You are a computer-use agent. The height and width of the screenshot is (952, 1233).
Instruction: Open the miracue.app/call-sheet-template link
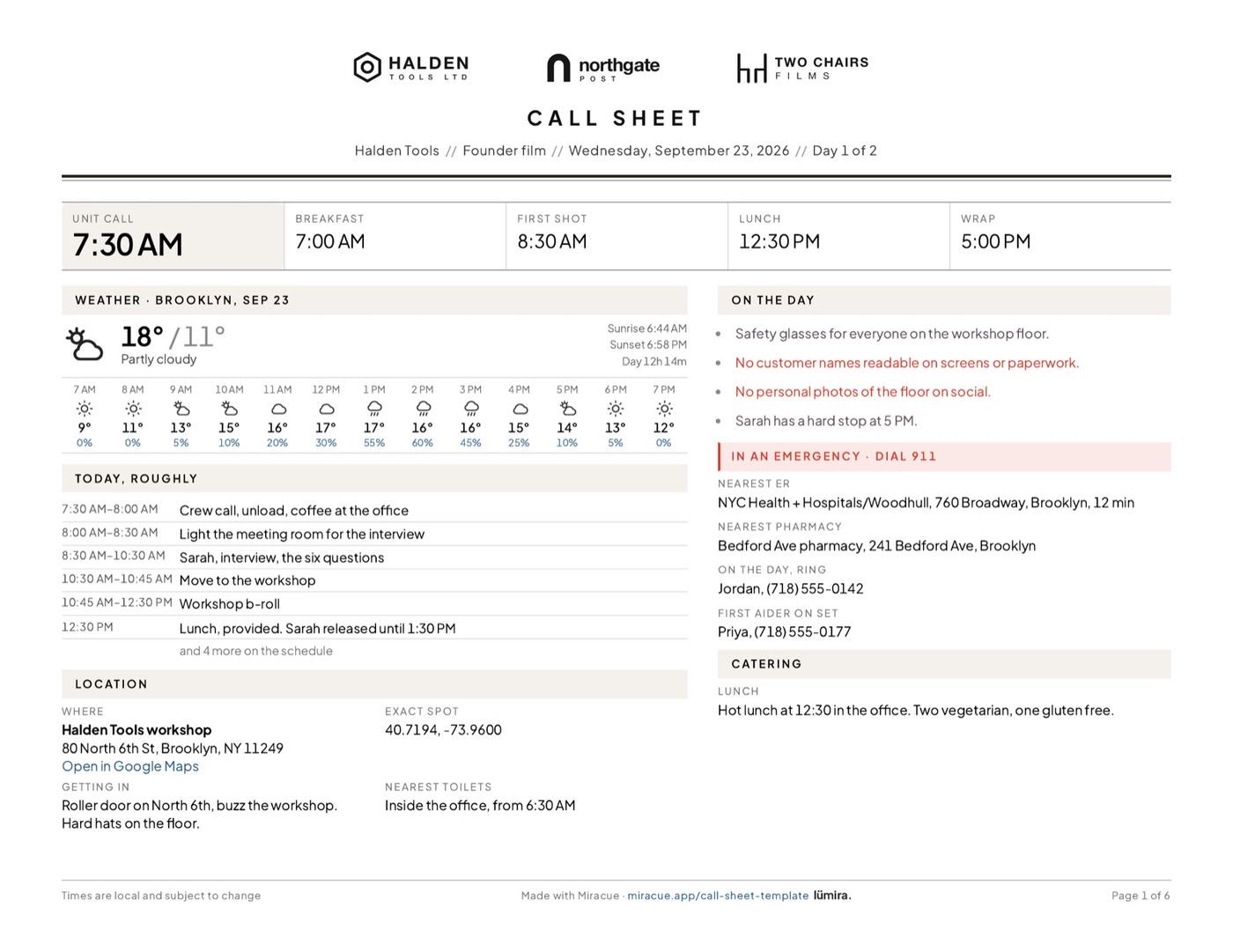coord(718,896)
